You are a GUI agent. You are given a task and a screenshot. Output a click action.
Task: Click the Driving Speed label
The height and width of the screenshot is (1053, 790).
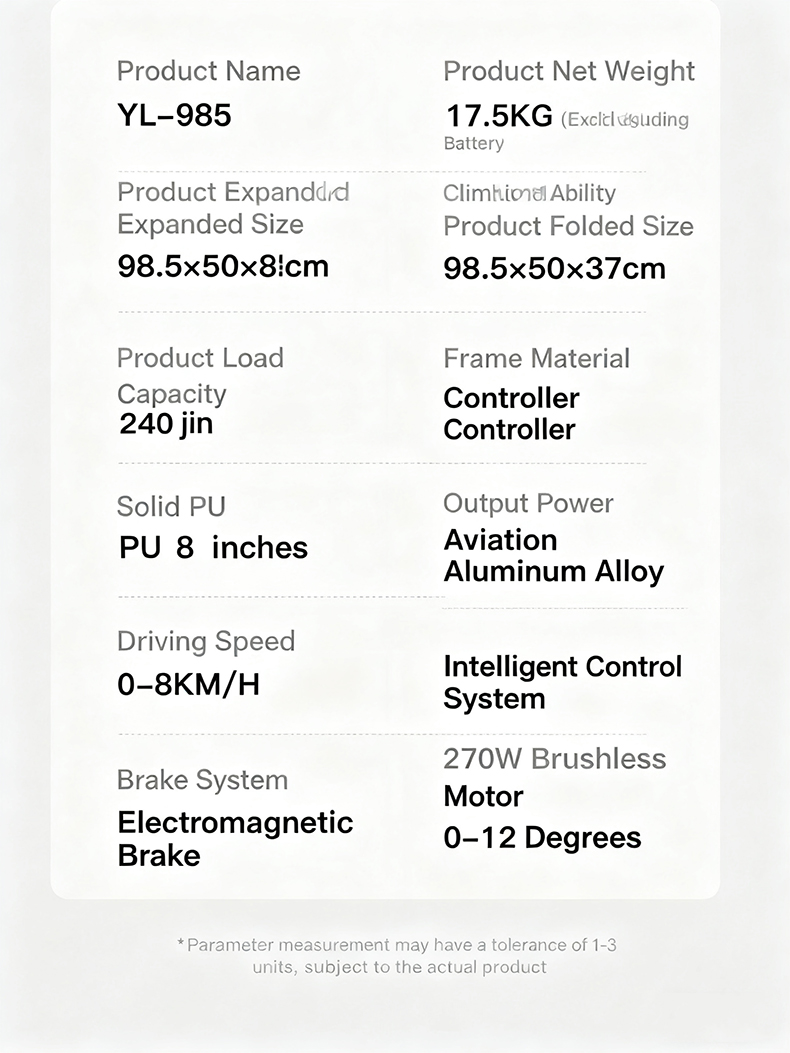coord(206,641)
